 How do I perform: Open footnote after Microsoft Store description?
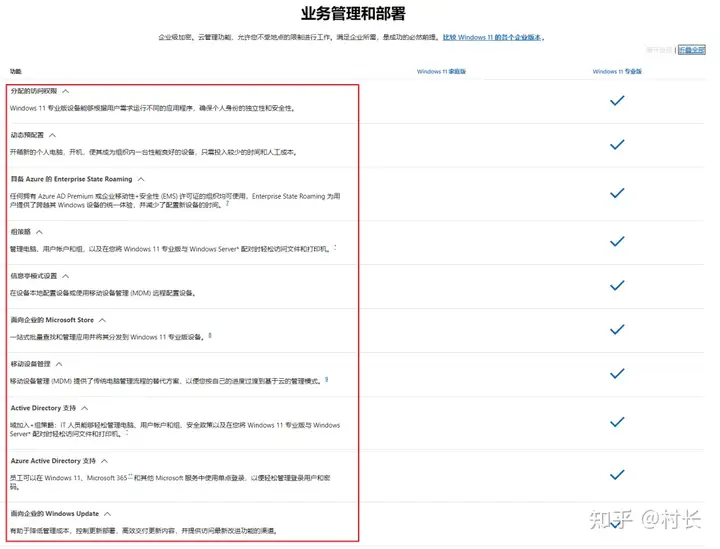click(210, 336)
